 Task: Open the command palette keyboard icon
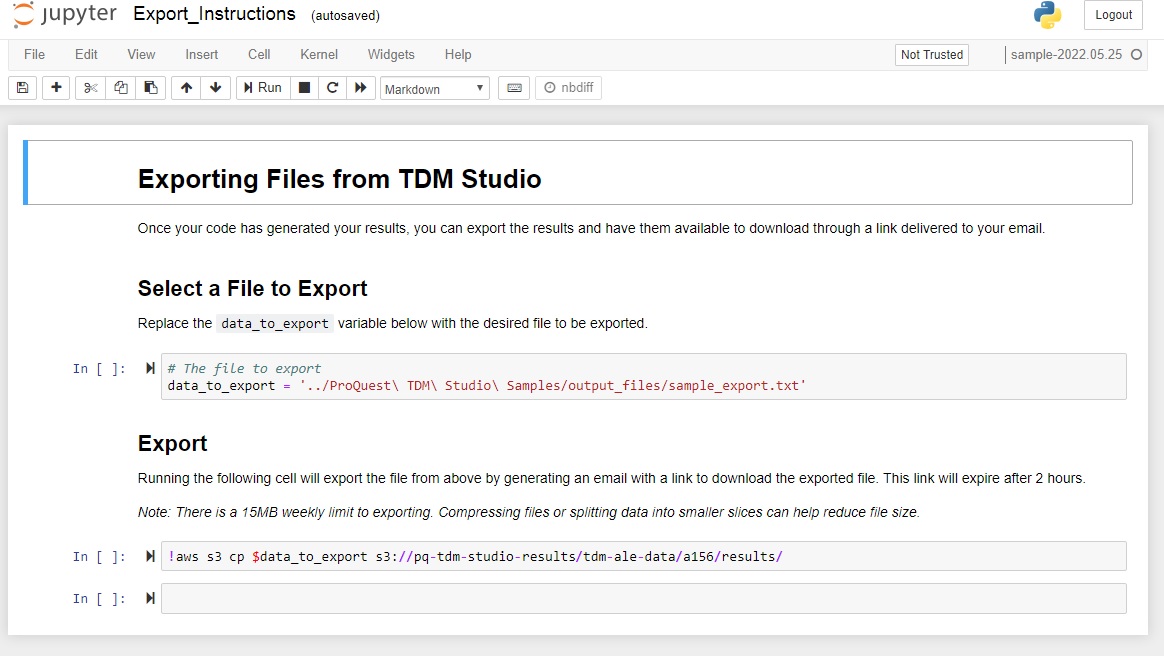pos(514,88)
